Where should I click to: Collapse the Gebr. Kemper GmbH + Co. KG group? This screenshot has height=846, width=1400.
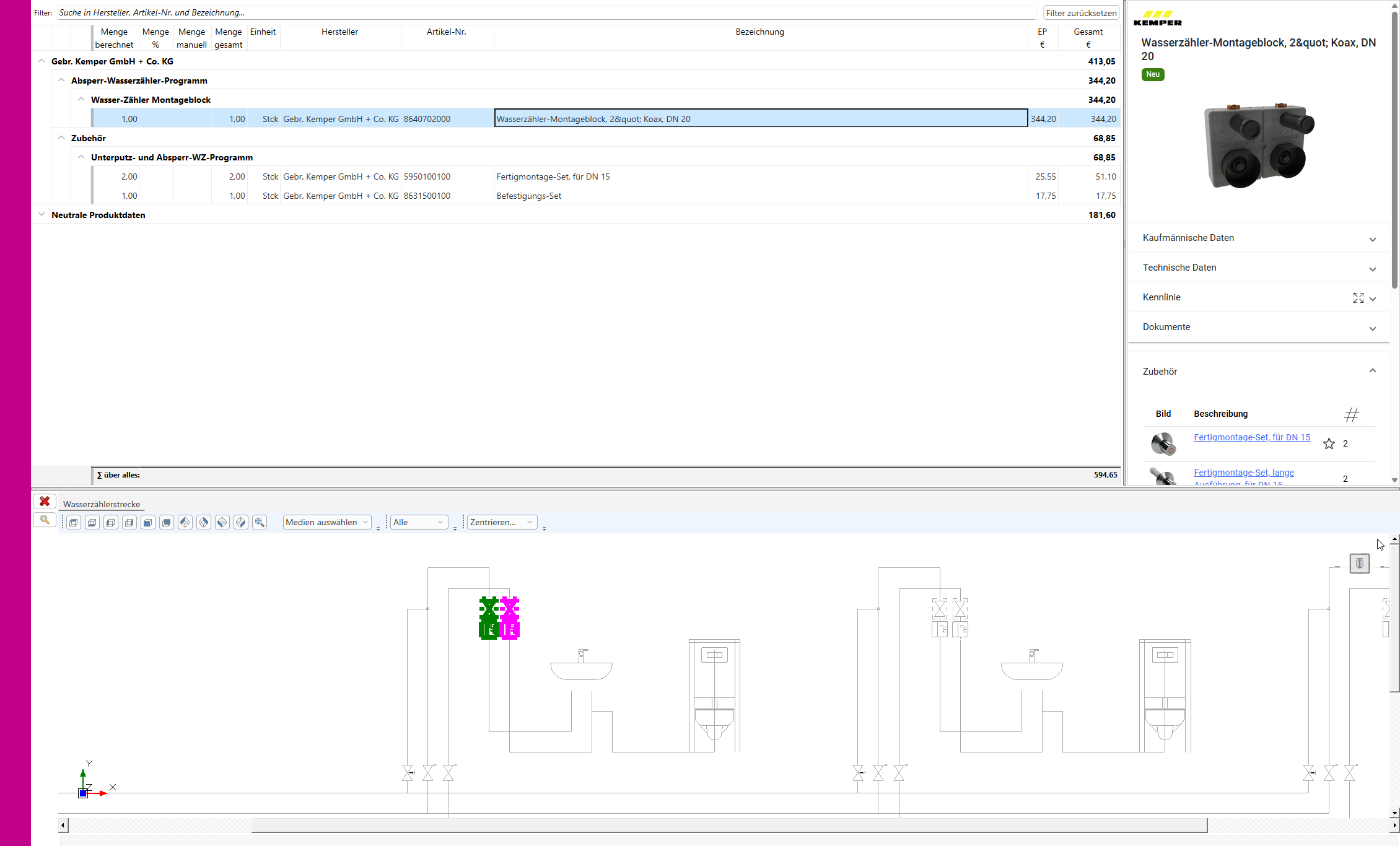pyautogui.click(x=42, y=61)
